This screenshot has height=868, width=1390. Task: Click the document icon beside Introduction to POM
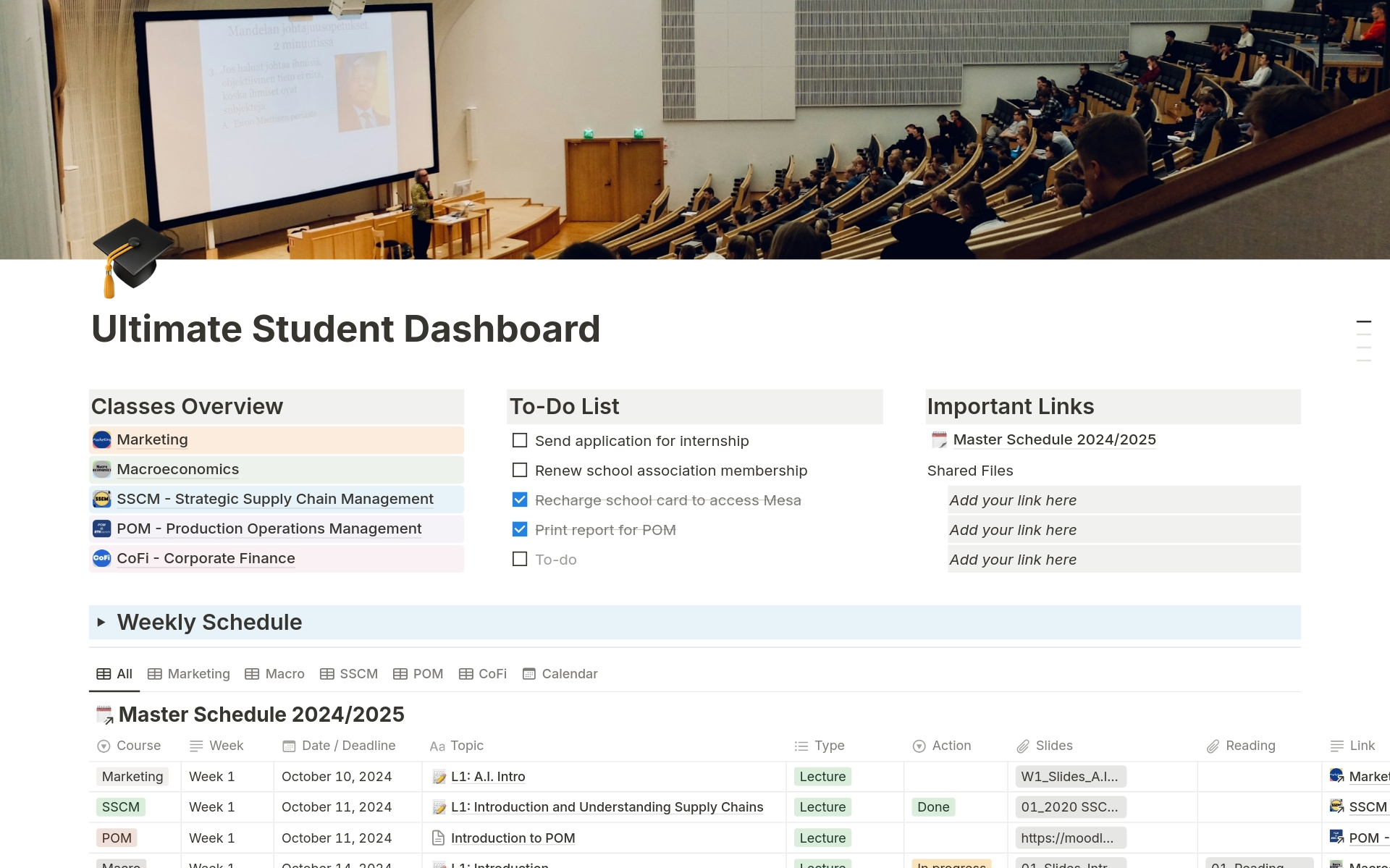(438, 838)
